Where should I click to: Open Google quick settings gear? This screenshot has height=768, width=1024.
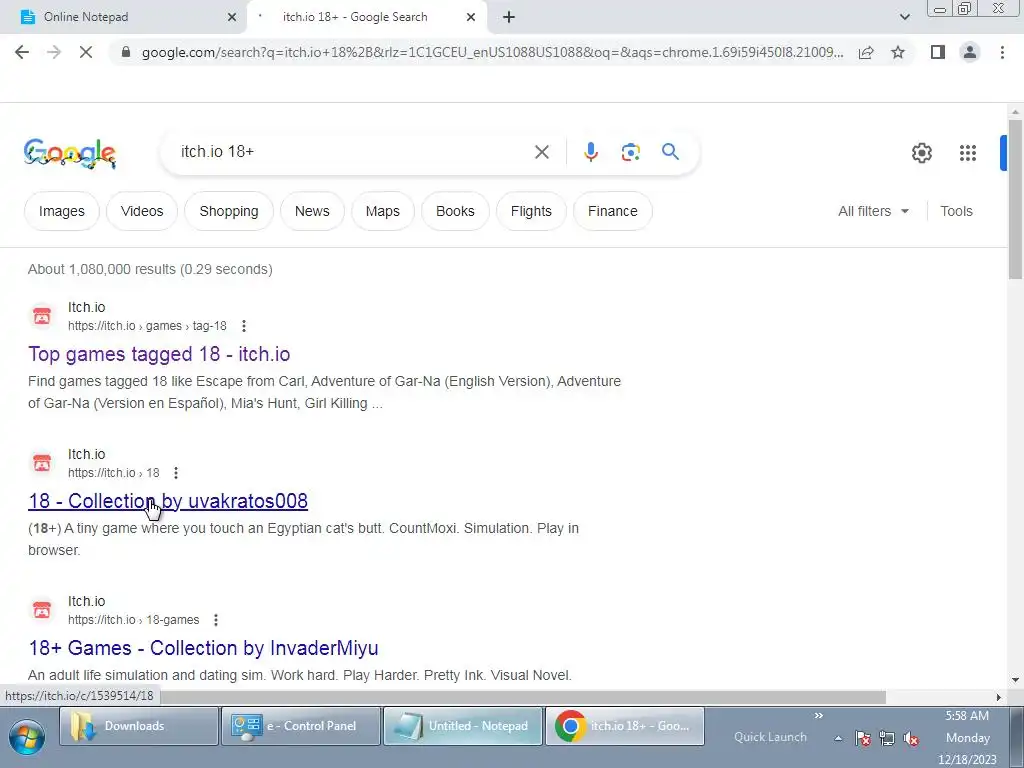tap(921, 153)
